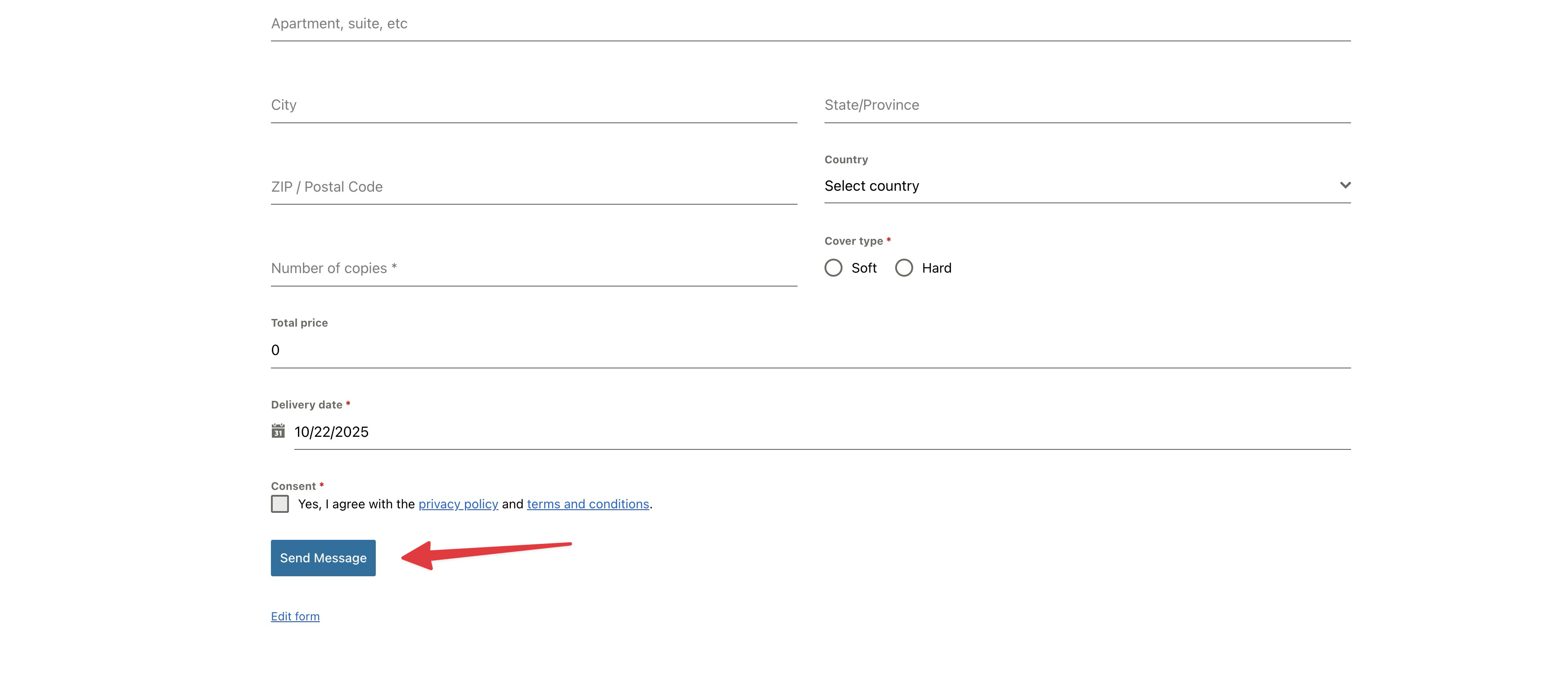The height and width of the screenshot is (673, 1568).
Task: Click the ZIP / Postal Code field
Action: (x=533, y=187)
